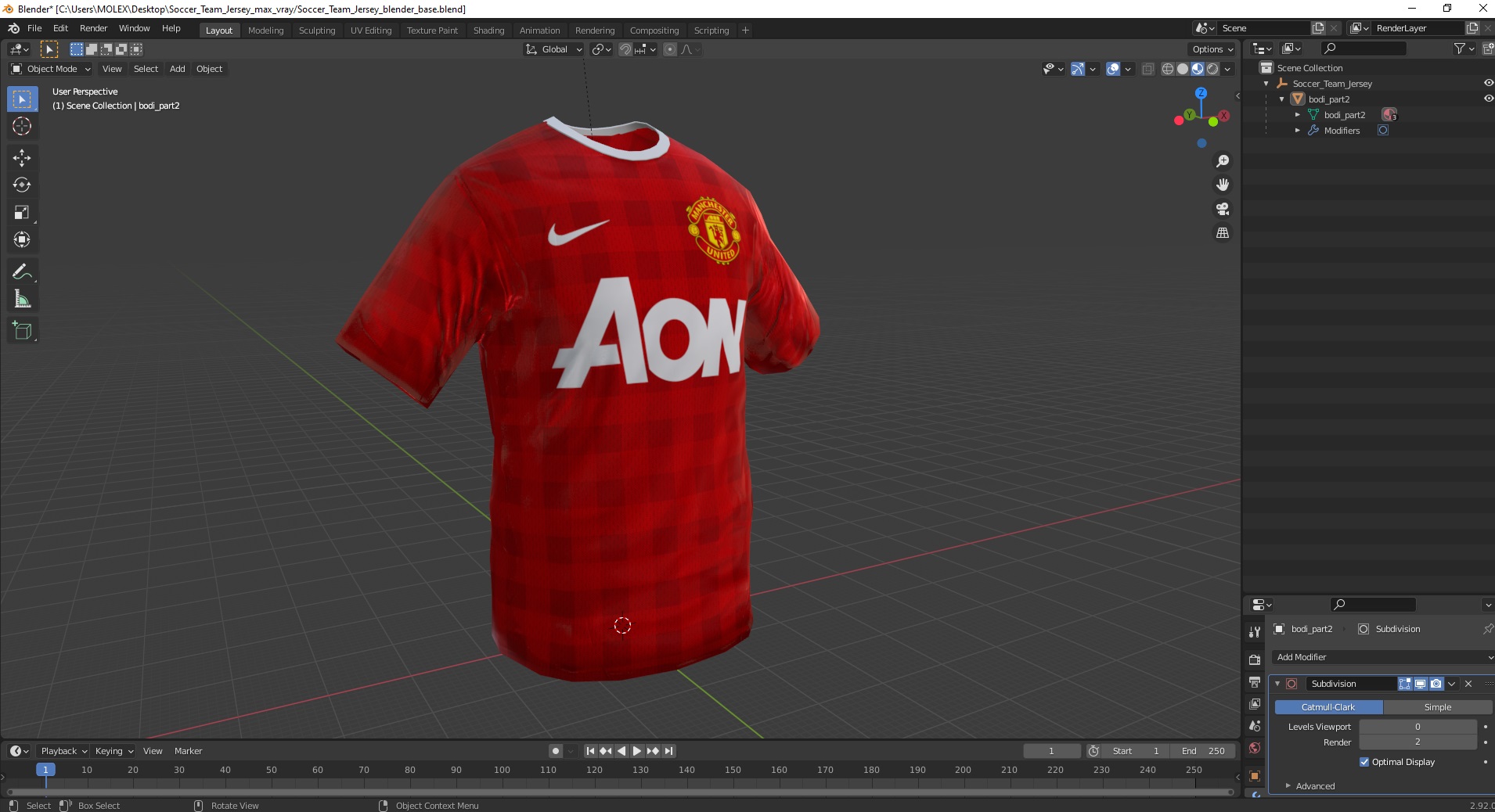1495x812 pixels.
Task: Open the Add Modifier dropdown
Action: pyautogui.click(x=1383, y=657)
